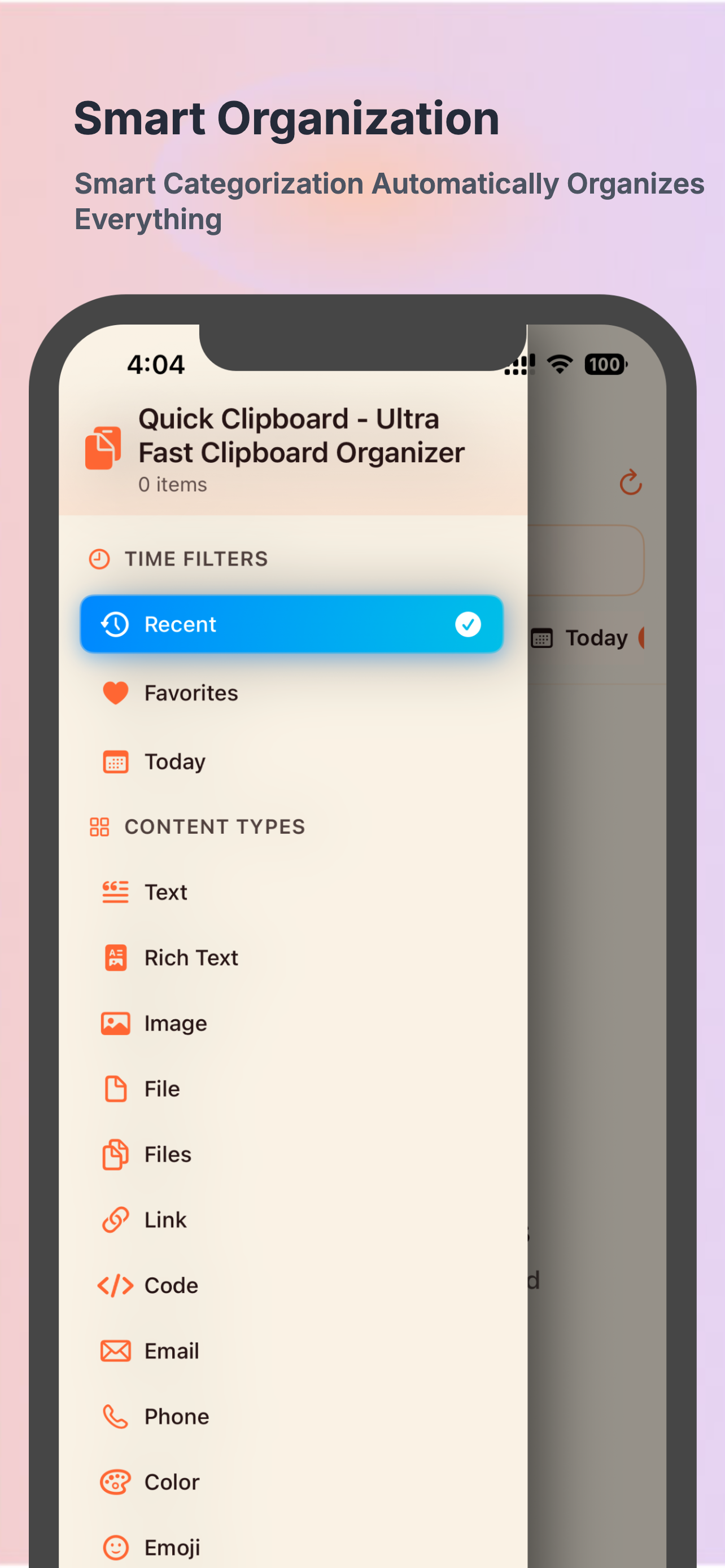
Task: Select the Emoji content type
Action: coord(291,1547)
